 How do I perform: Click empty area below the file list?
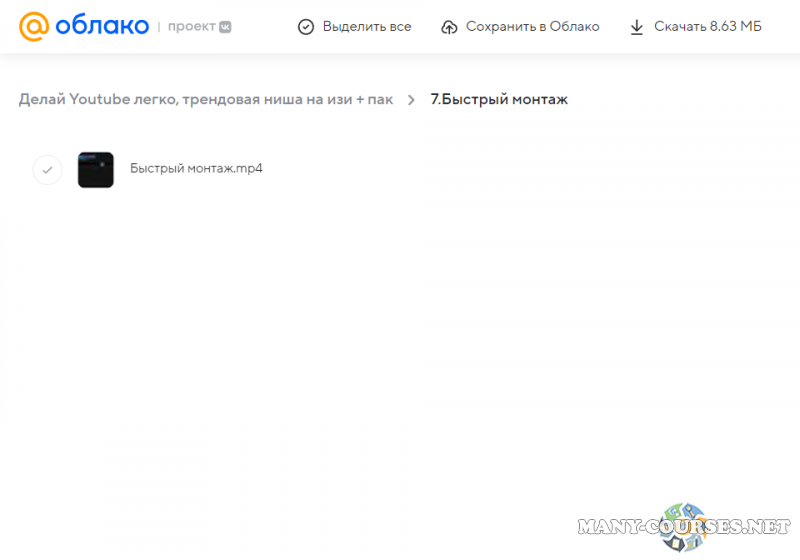[x=400, y=350]
